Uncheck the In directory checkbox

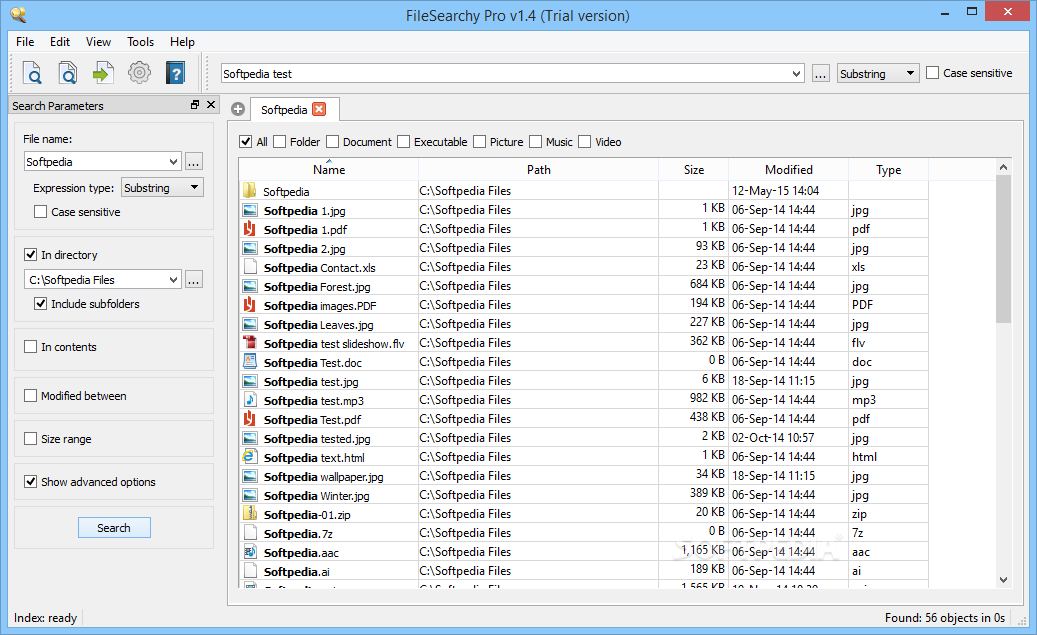coord(30,255)
